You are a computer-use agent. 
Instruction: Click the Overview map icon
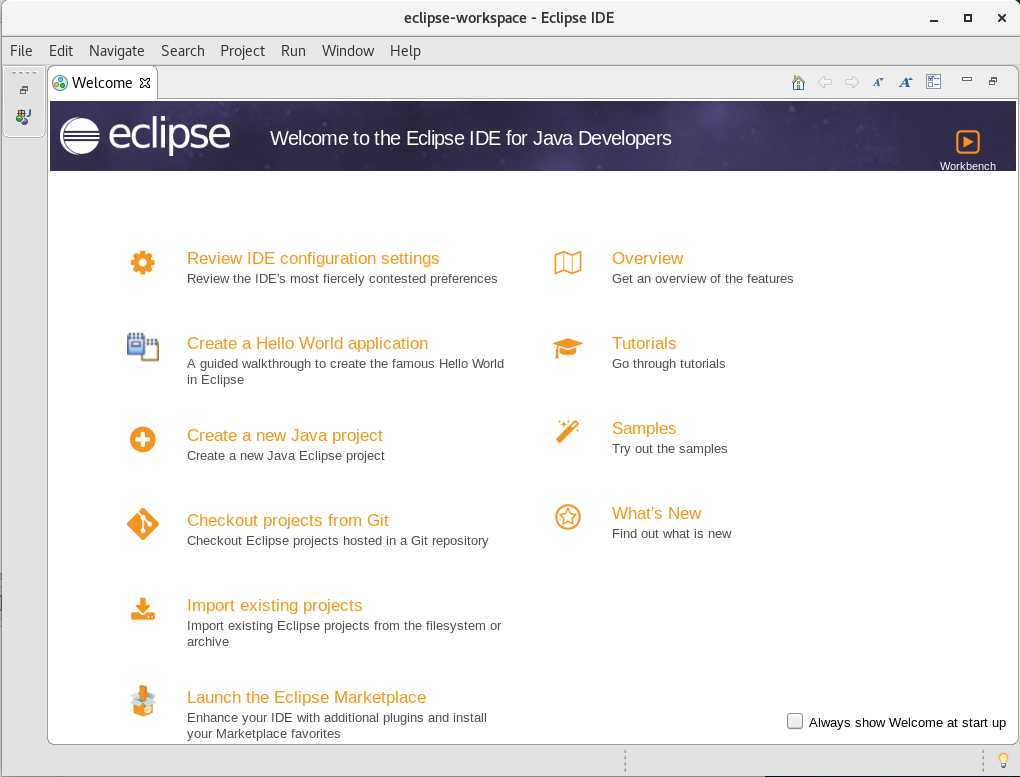tap(568, 263)
